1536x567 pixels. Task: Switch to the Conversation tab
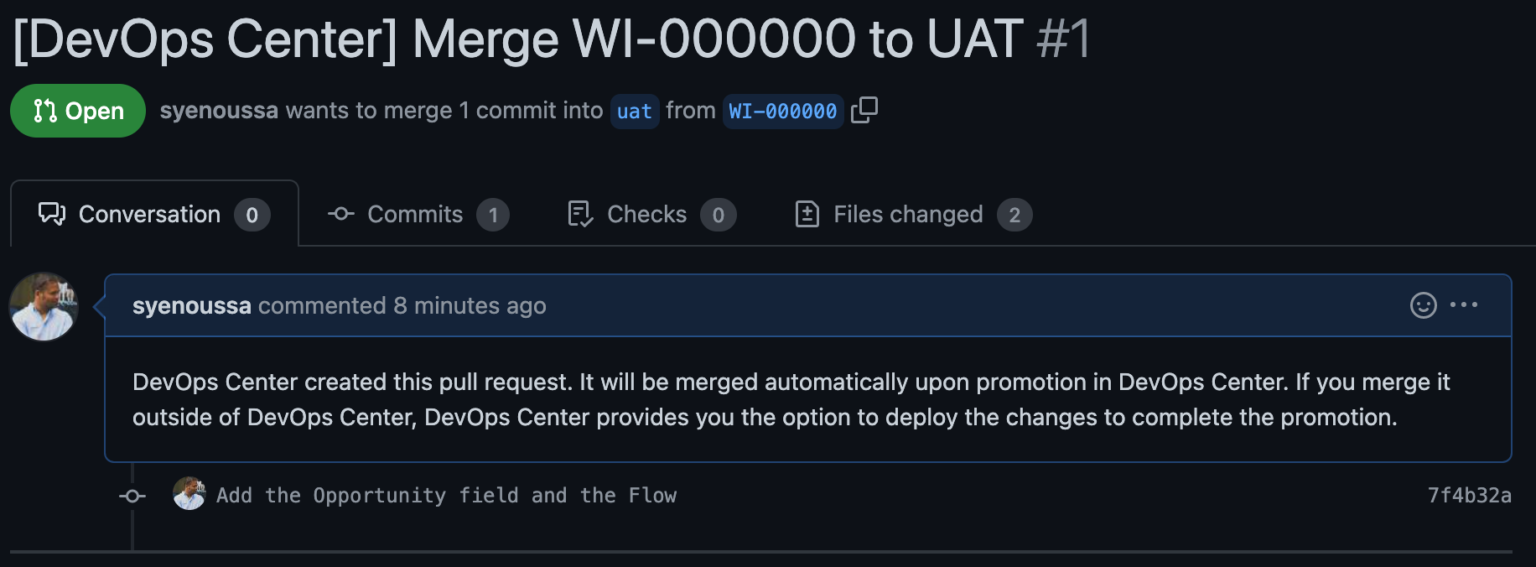click(154, 214)
